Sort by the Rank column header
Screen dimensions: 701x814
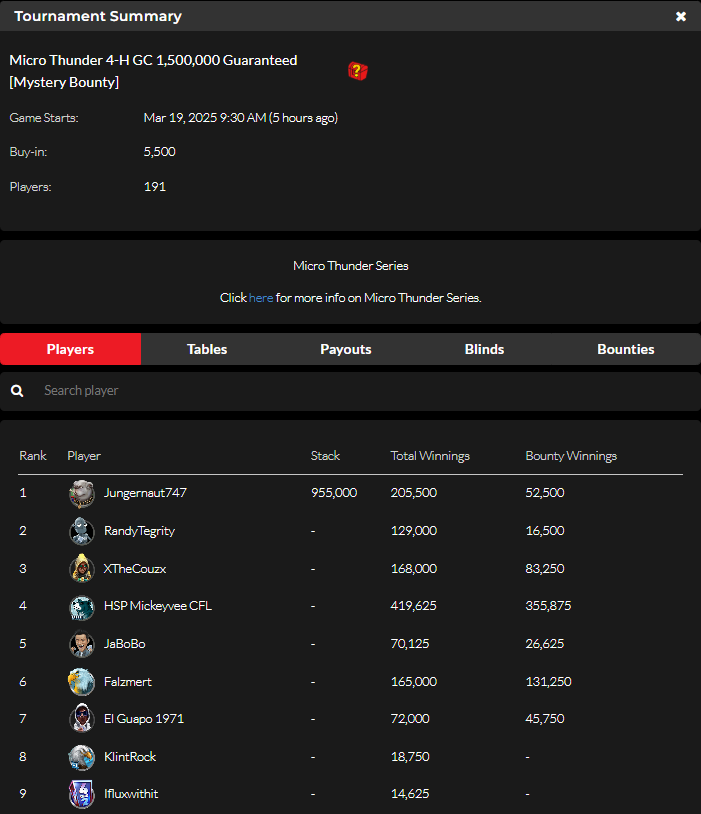pyautogui.click(x=33, y=456)
